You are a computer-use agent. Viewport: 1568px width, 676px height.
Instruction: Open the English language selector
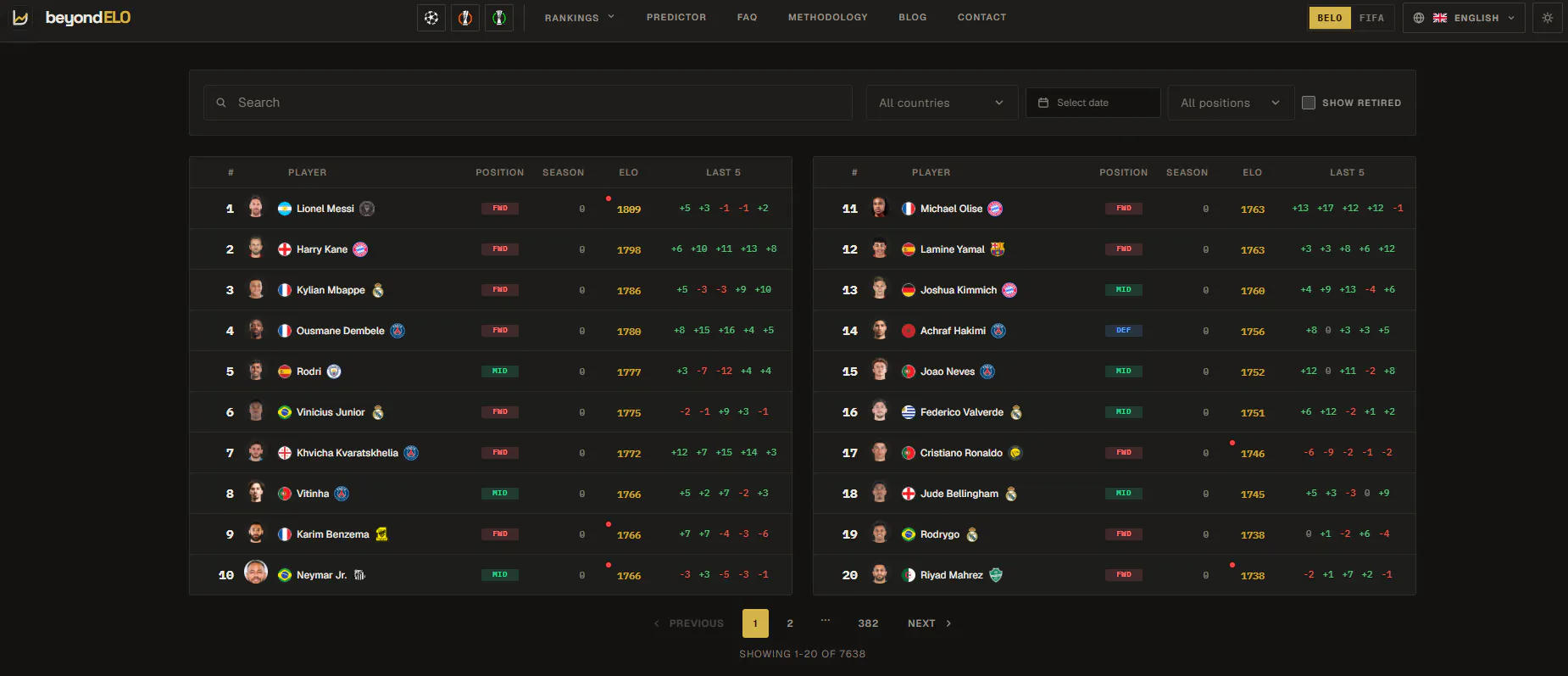click(x=1464, y=18)
